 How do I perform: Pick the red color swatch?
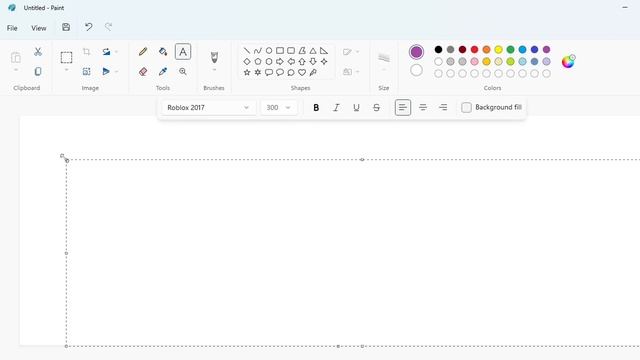[474, 49]
